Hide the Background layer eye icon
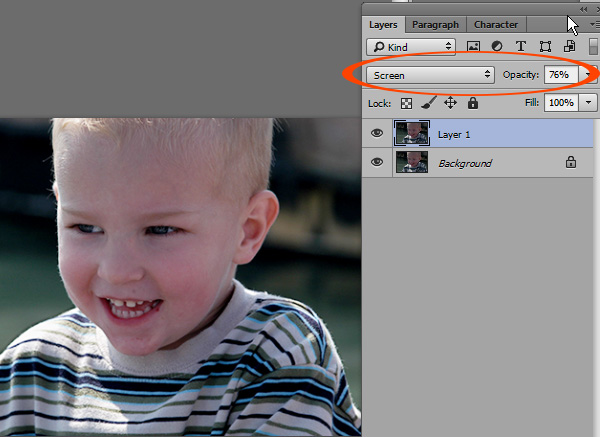Image resolution: width=600 pixels, height=437 pixels. coord(377,162)
